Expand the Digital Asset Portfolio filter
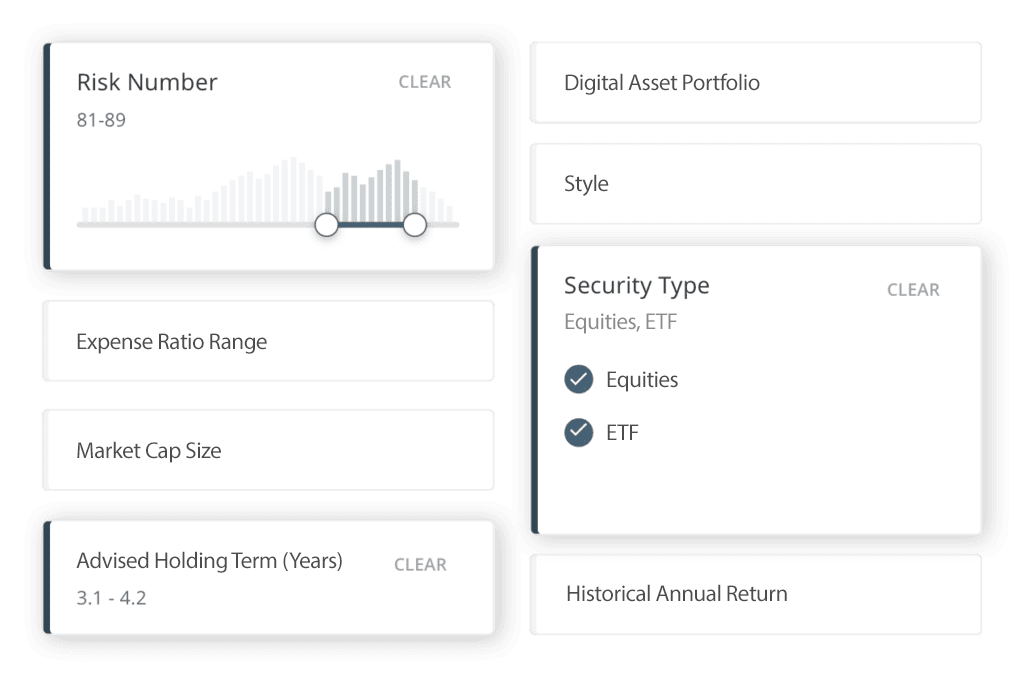Image resolution: width=1024 pixels, height=677 pixels. pyautogui.click(x=756, y=83)
